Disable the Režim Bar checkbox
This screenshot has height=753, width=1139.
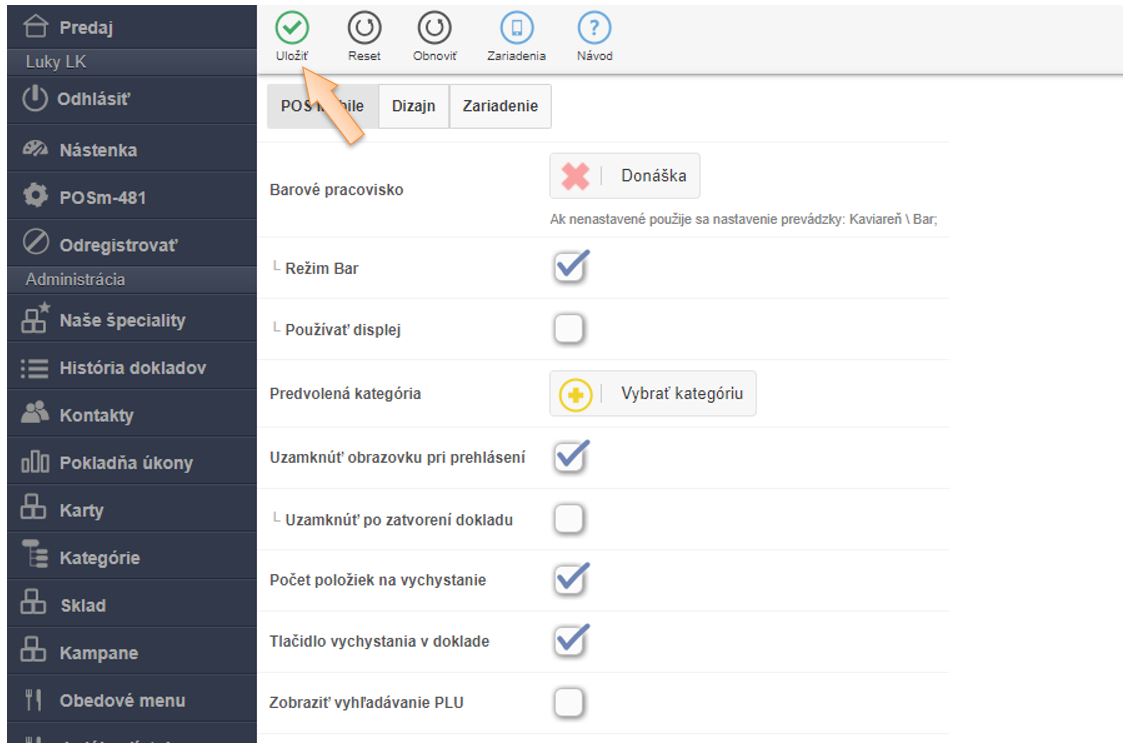(568, 267)
